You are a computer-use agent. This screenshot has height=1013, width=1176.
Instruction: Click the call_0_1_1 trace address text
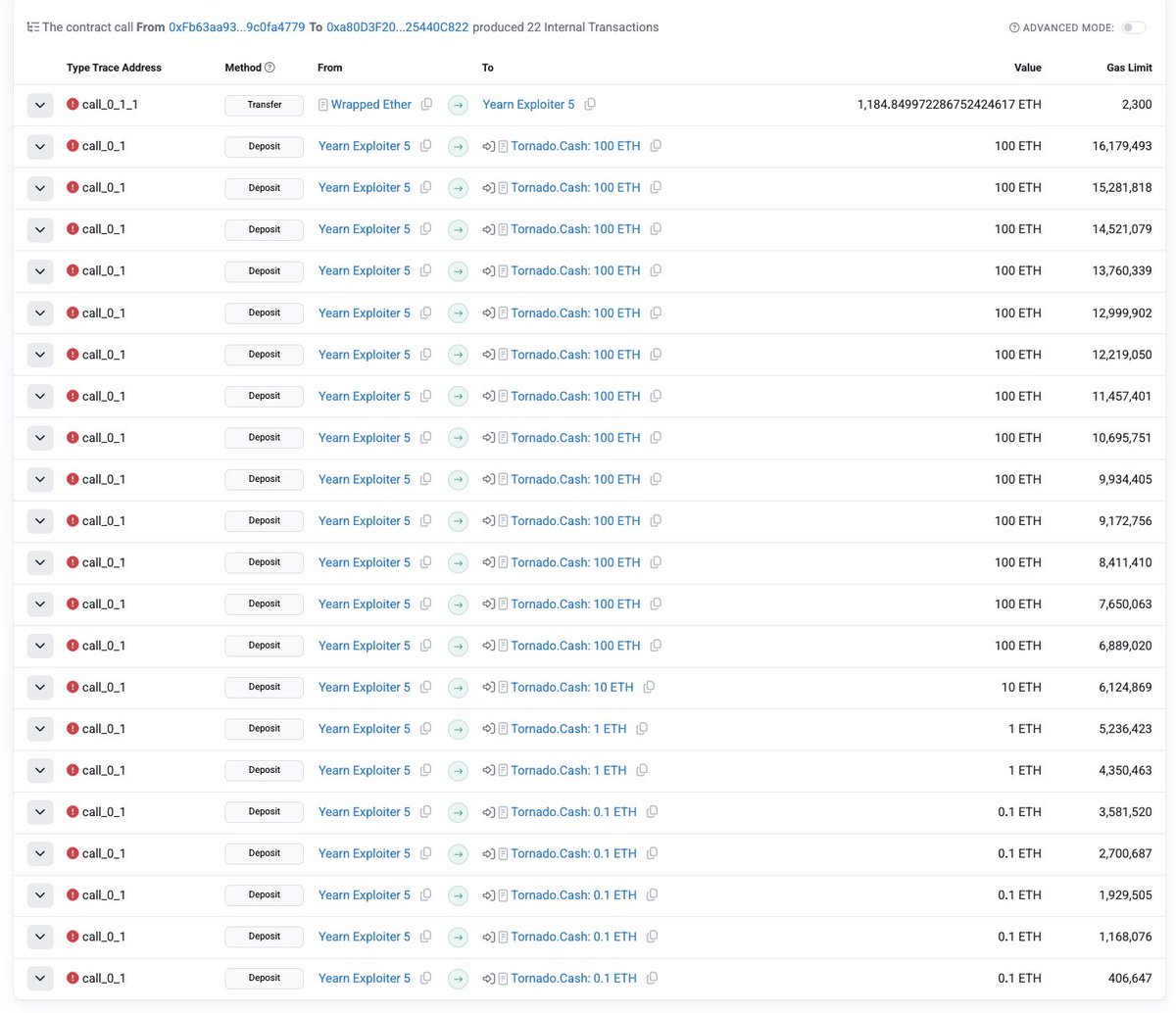[x=110, y=105]
